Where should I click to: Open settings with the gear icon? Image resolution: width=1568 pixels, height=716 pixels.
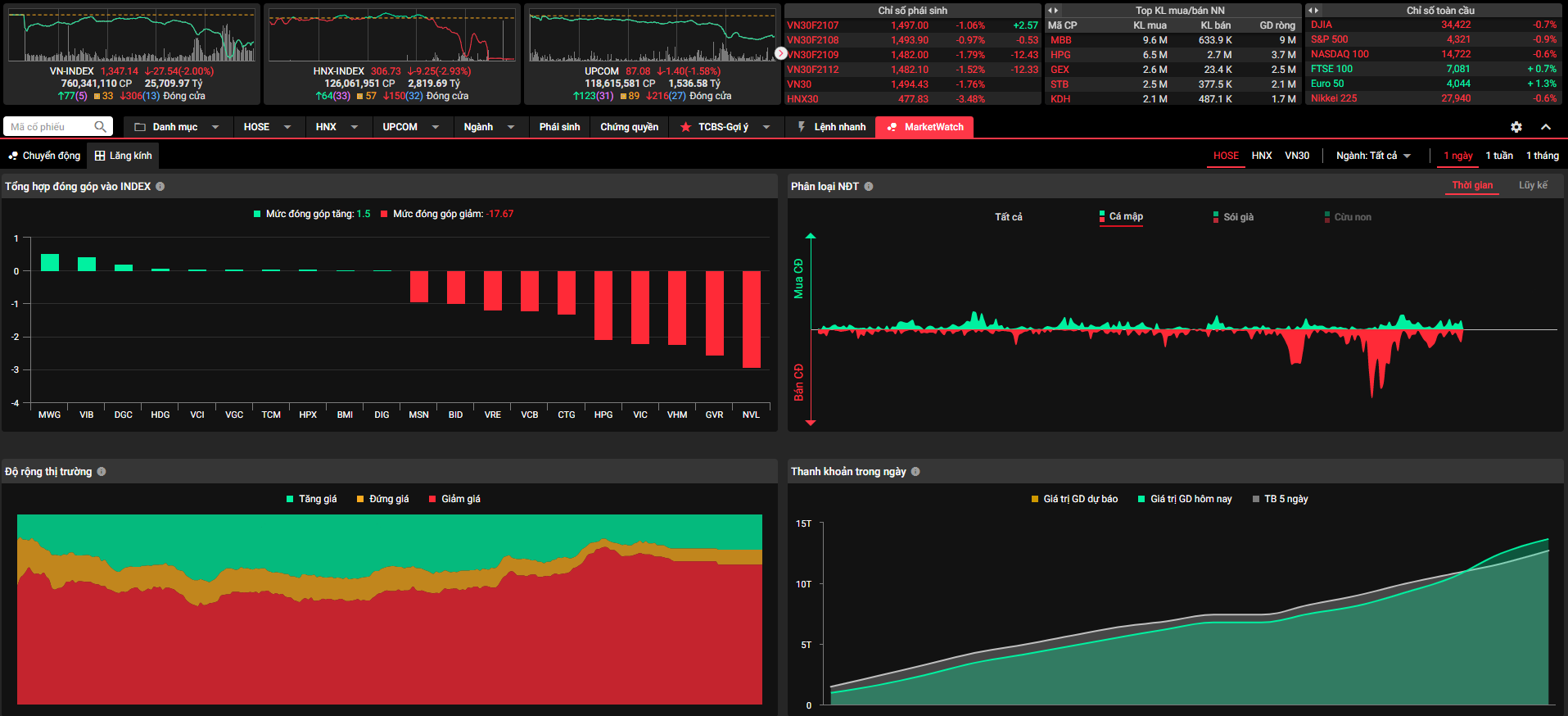pyautogui.click(x=1516, y=127)
